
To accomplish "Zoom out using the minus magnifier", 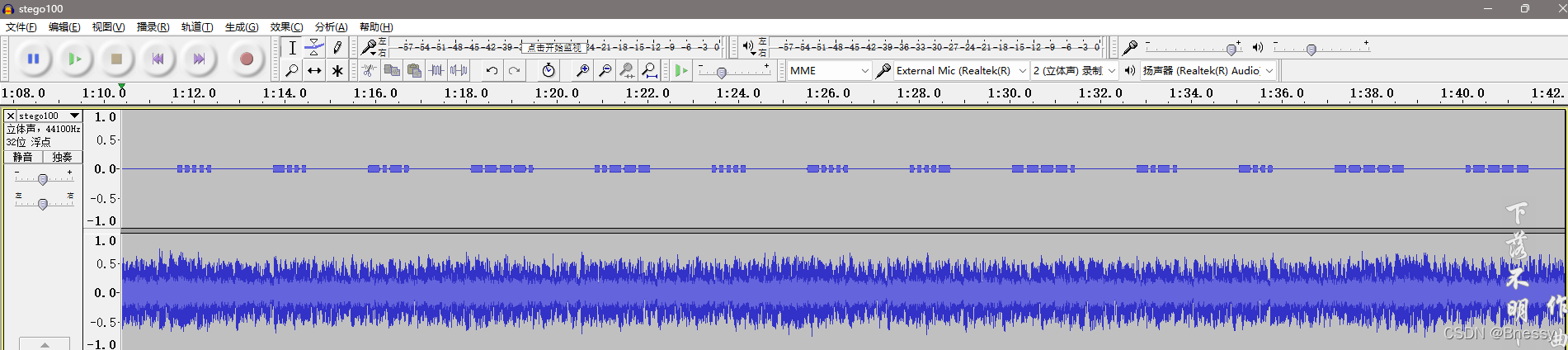I will 605,71.
